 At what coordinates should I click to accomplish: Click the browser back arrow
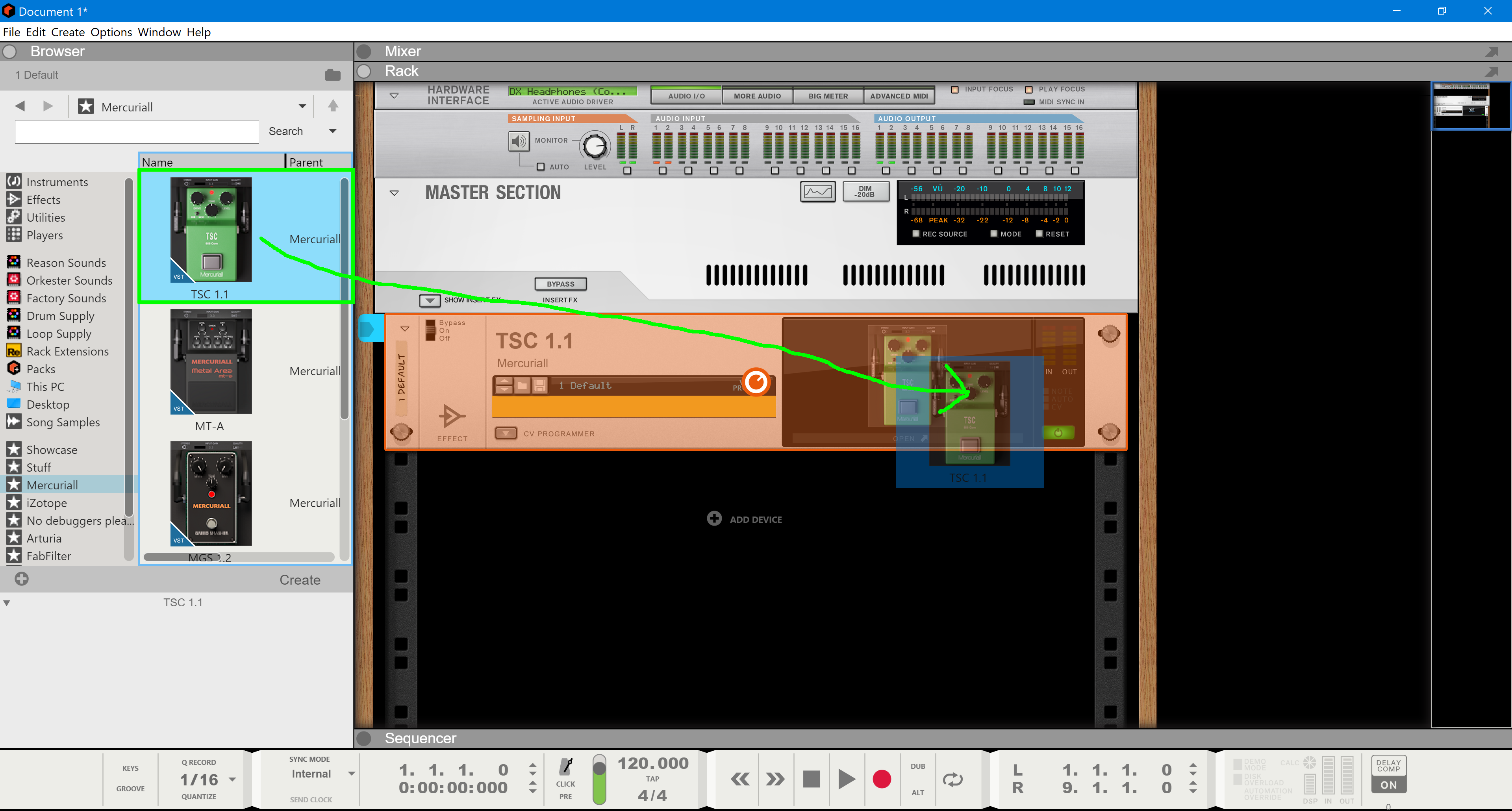(x=20, y=106)
